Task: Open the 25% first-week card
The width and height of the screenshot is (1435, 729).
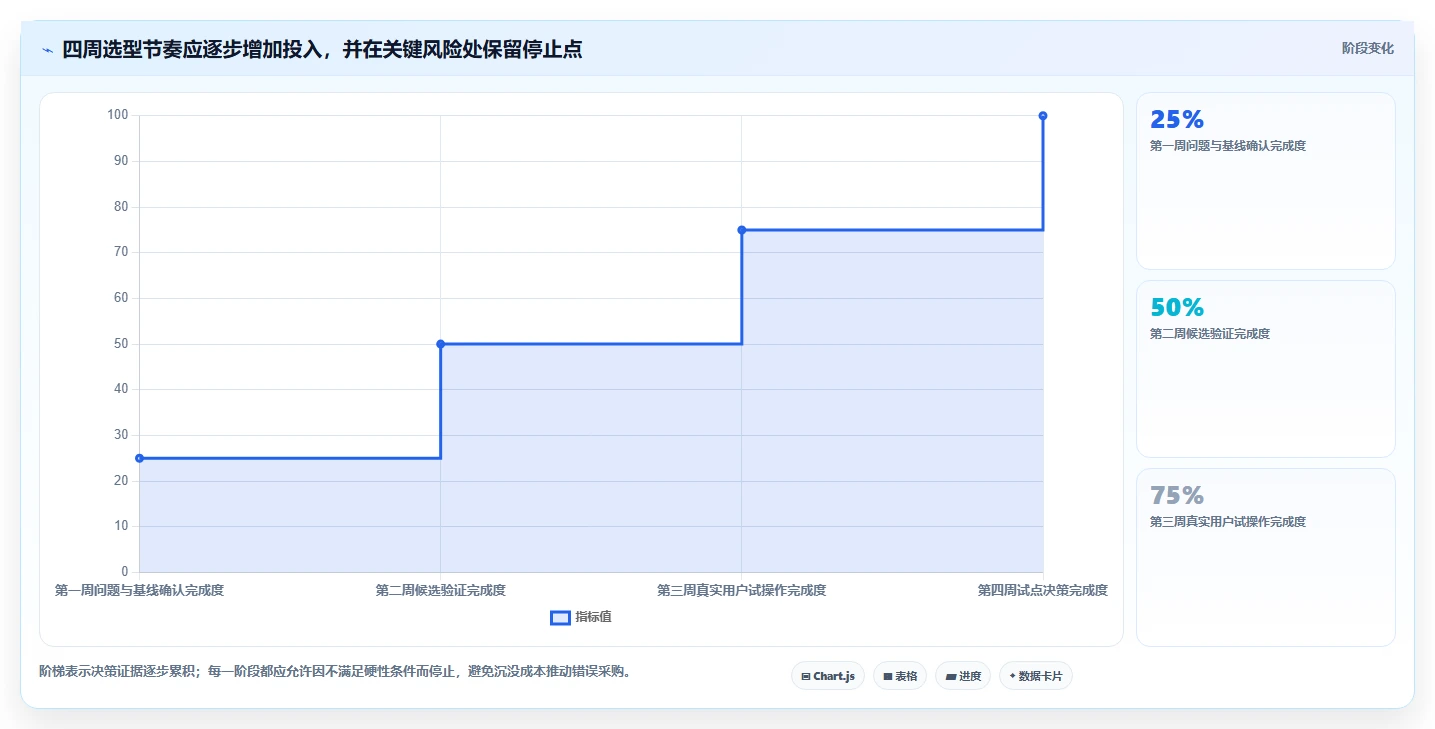Action: pyautogui.click(x=1265, y=181)
